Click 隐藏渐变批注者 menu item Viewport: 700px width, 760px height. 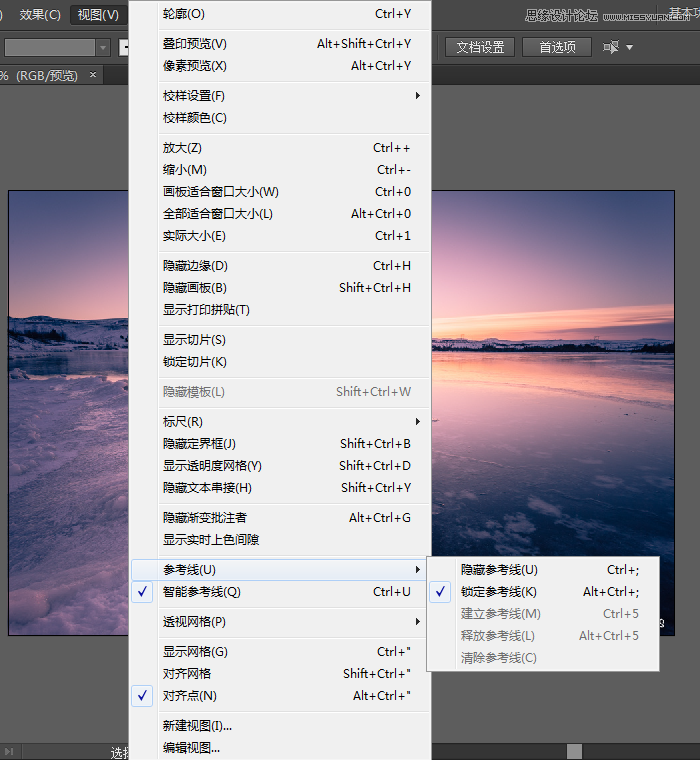click(x=281, y=518)
